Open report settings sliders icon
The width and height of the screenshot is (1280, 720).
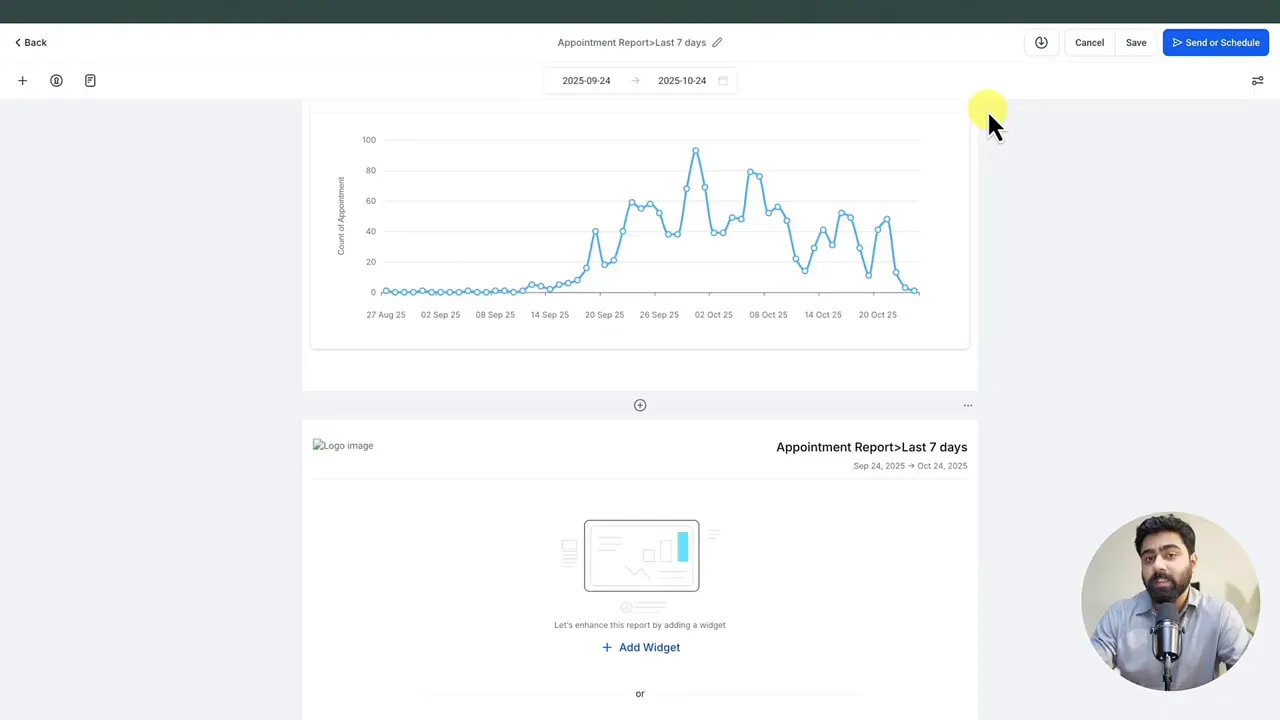1257,80
